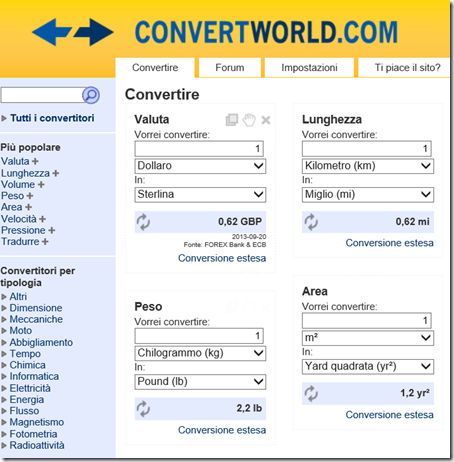Click plus icon next to Lunghezza

(56, 173)
